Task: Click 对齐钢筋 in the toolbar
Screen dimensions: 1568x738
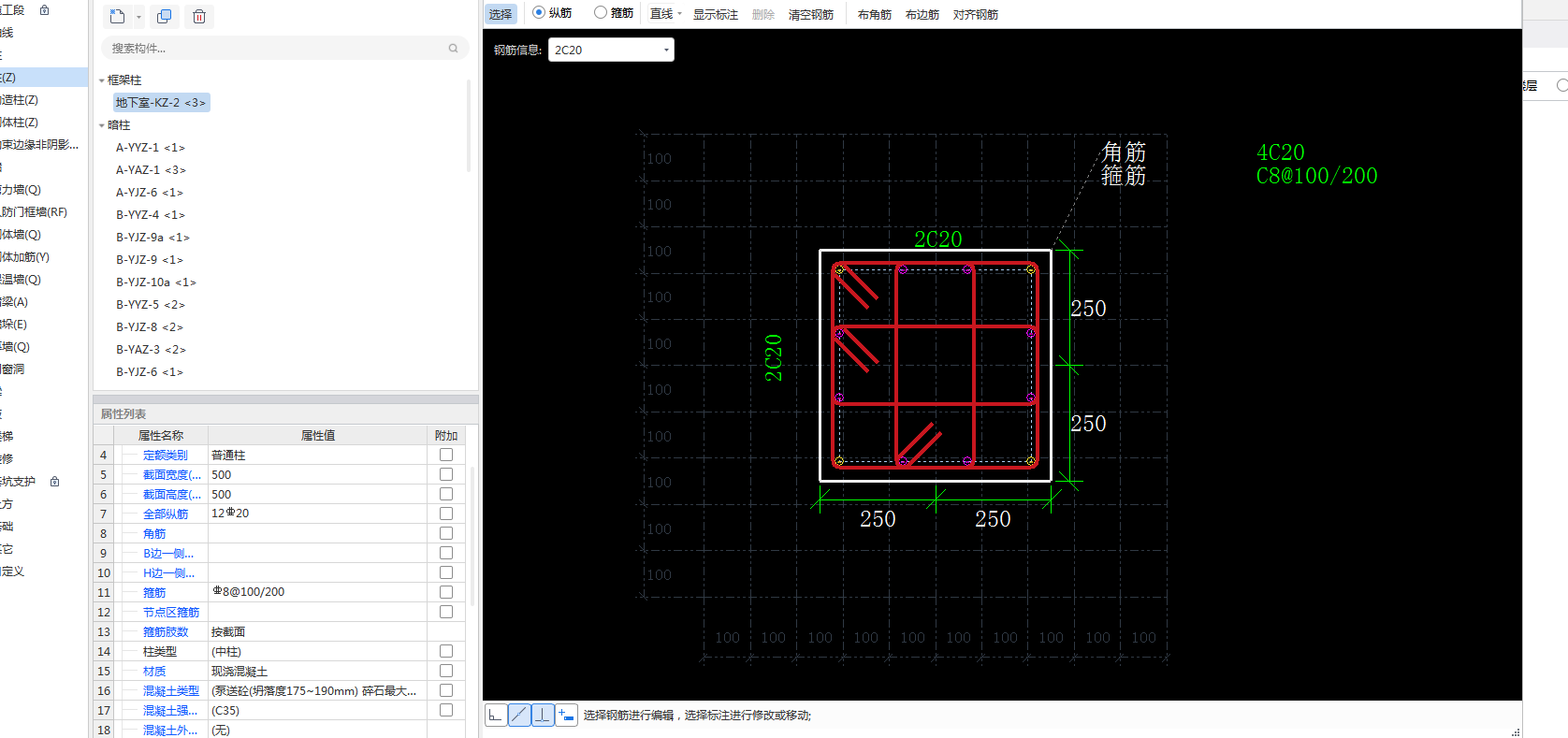Action: (976, 14)
